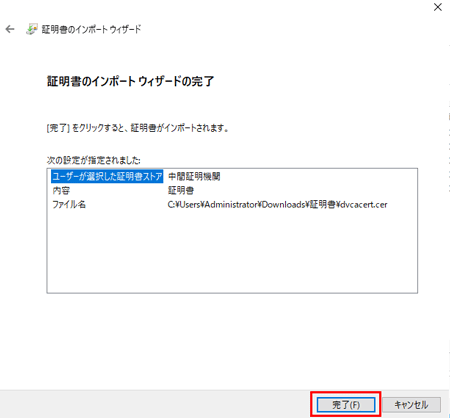Click the 中間証明機関 store value
This screenshot has width=450, height=418.
[194, 176]
